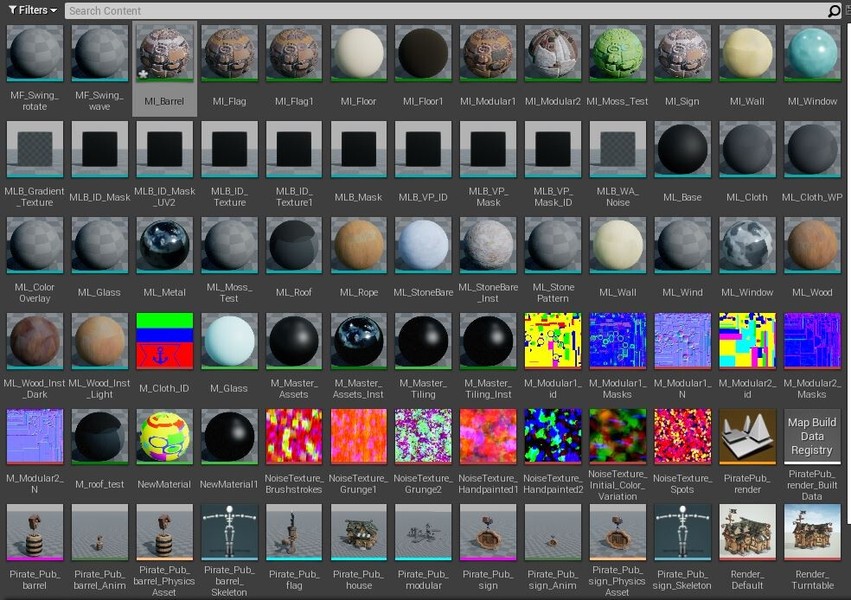The width and height of the screenshot is (851, 600).
Task: Click the vertical scrollbar on the right
Action: [848, 271]
